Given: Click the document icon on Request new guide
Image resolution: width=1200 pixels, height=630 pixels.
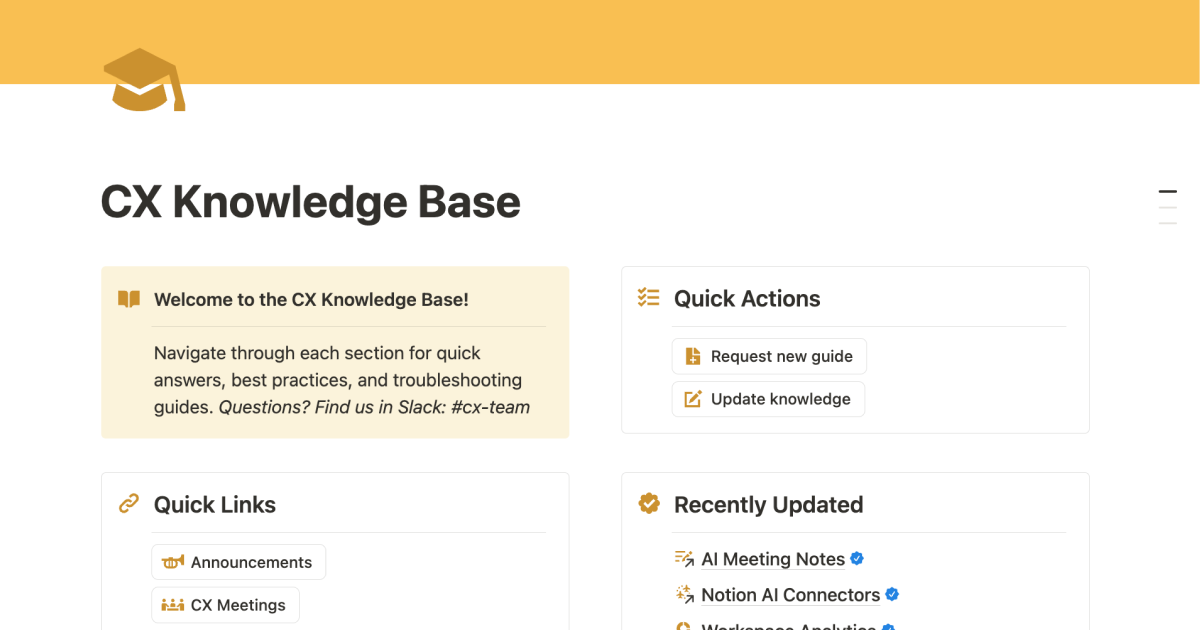Looking at the screenshot, I should 693,356.
